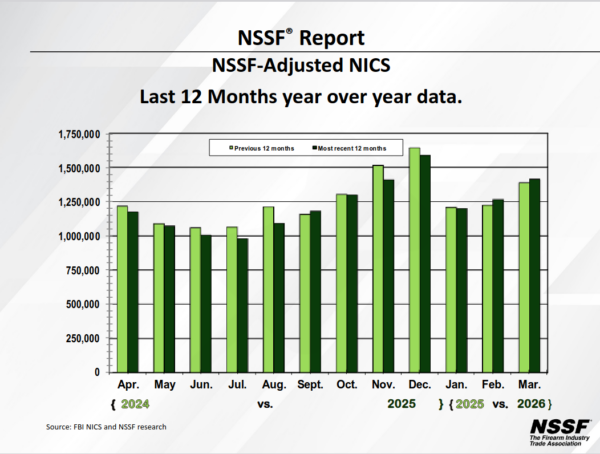Click the "Sept." x-axis label
This screenshot has height=454, width=600.
pos(310,384)
